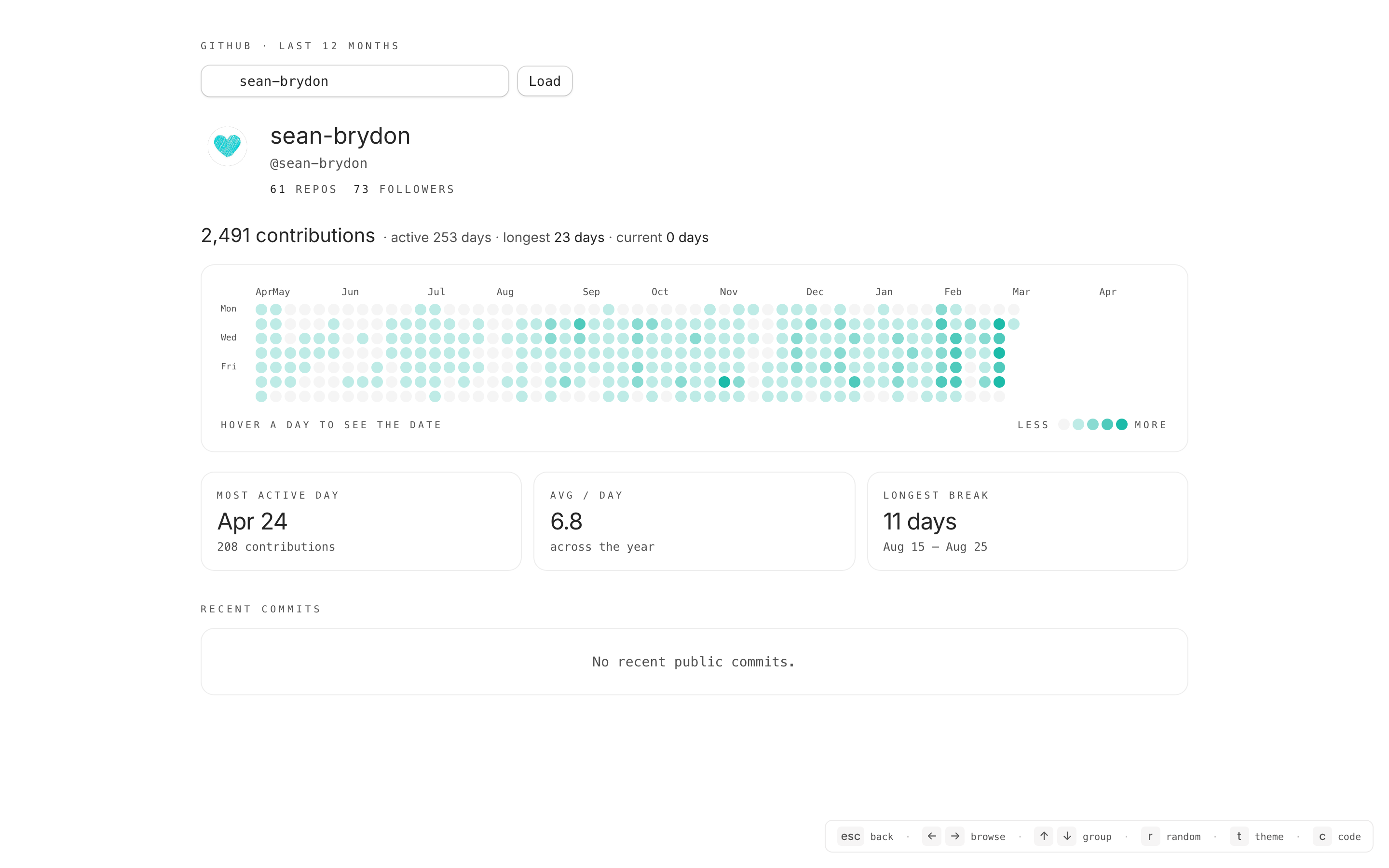This screenshot has width=1389, height=868.
Task: Click the 61 repos stat
Action: tap(303, 189)
